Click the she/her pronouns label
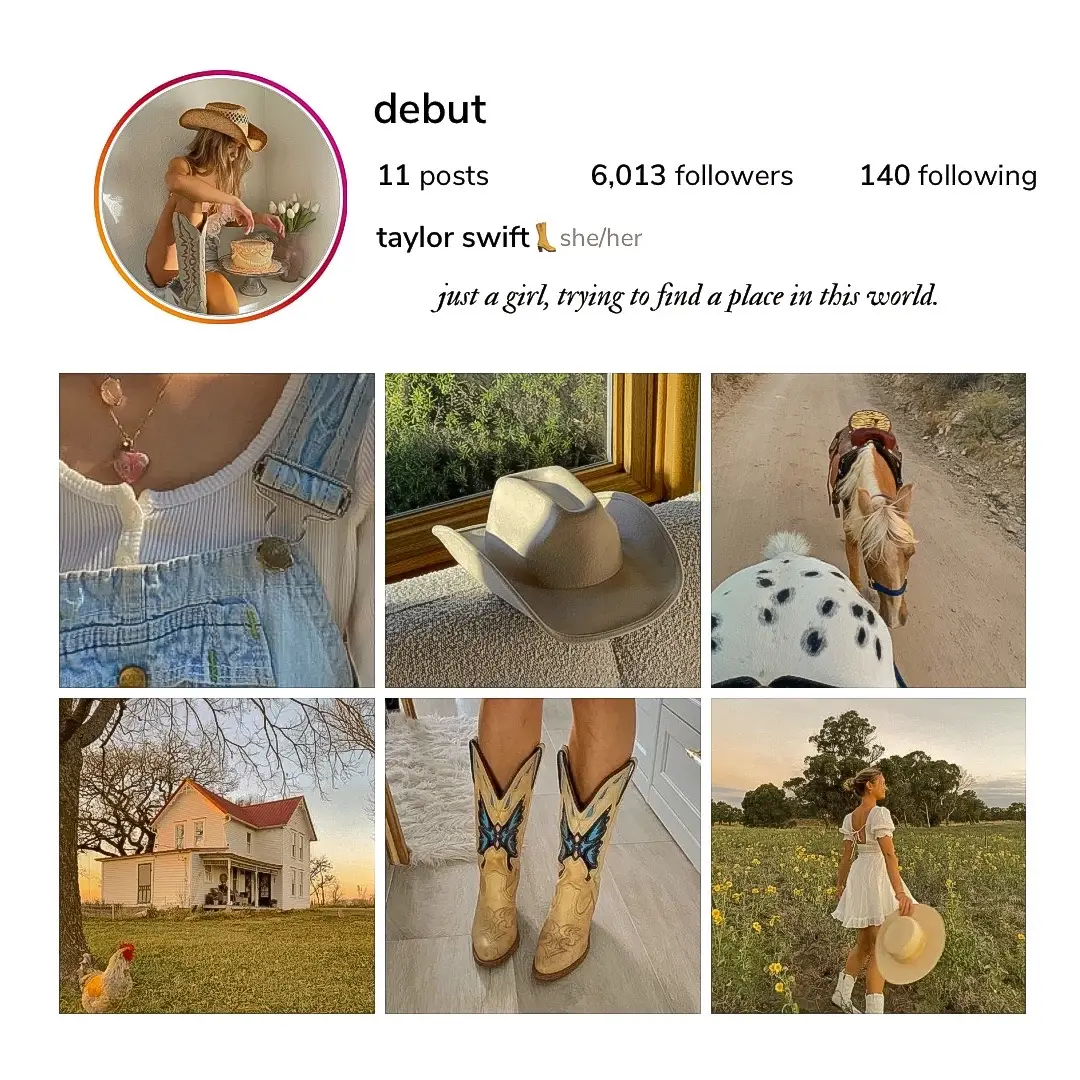1080x1080 pixels. 601,238
